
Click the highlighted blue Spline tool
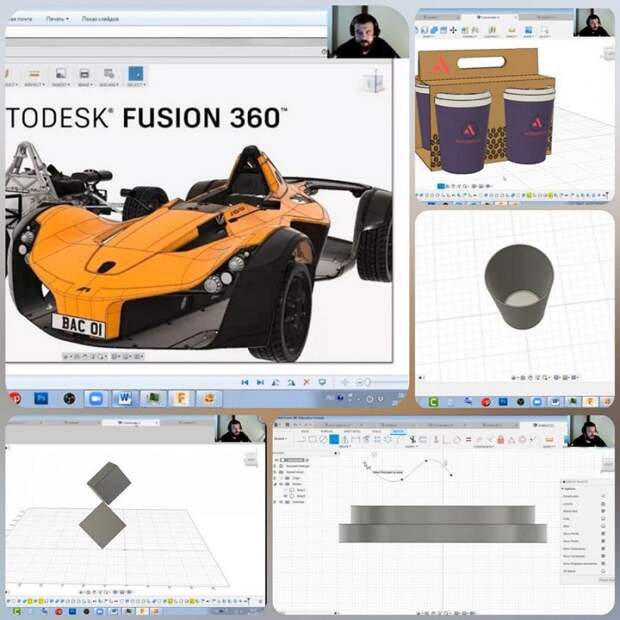(334, 439)
